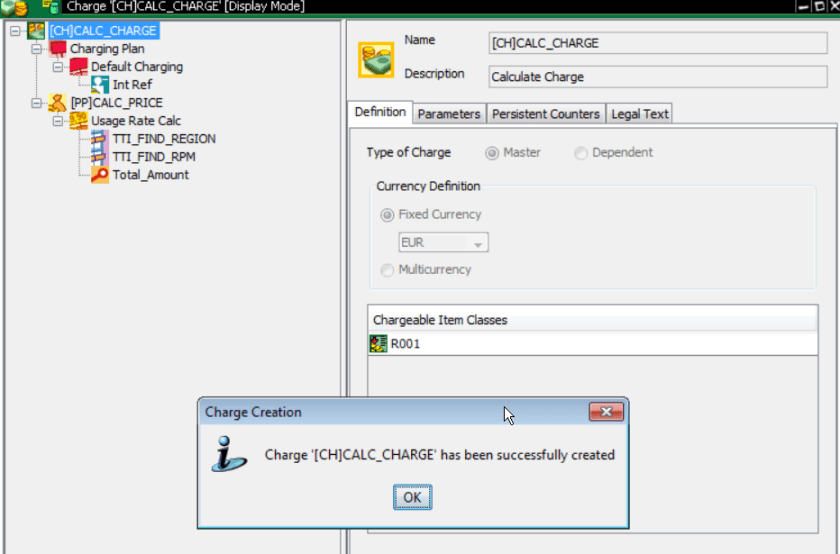This screenshot has height=554, width=840.
Task: Select the Charging Plan tree label
Action: click(107, 49)
